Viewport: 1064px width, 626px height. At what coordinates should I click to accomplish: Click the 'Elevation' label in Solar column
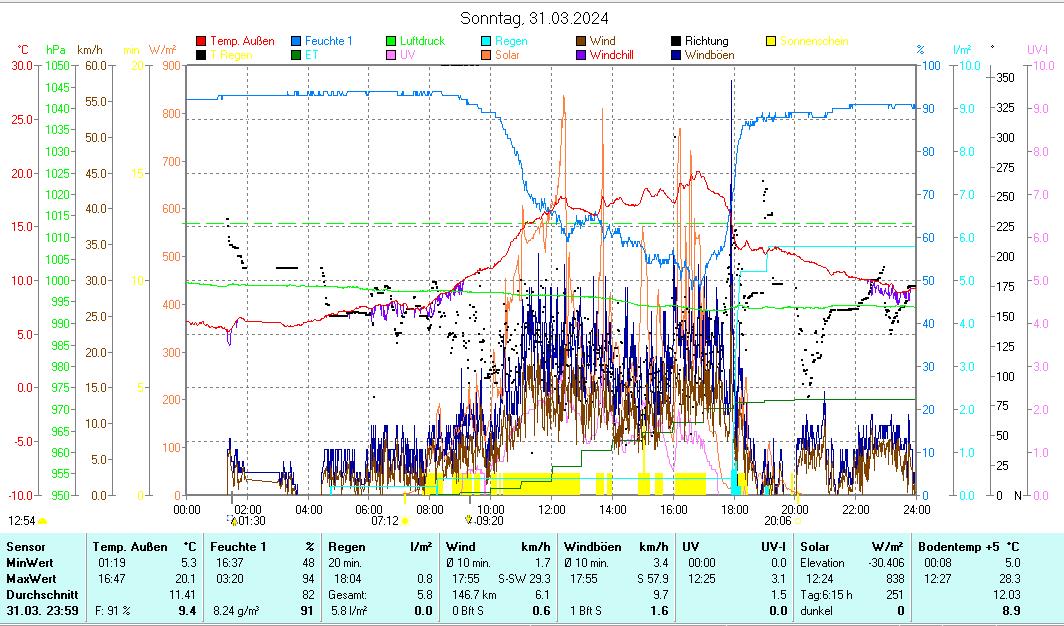822,563
